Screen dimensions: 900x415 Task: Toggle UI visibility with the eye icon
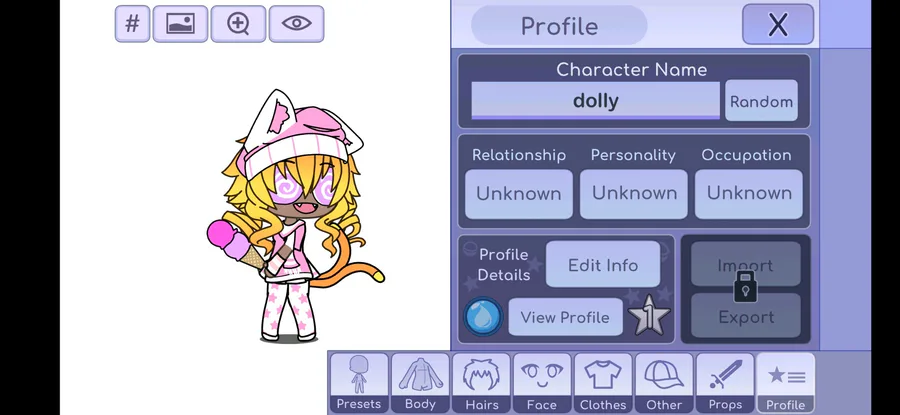[x=296, y=24]
